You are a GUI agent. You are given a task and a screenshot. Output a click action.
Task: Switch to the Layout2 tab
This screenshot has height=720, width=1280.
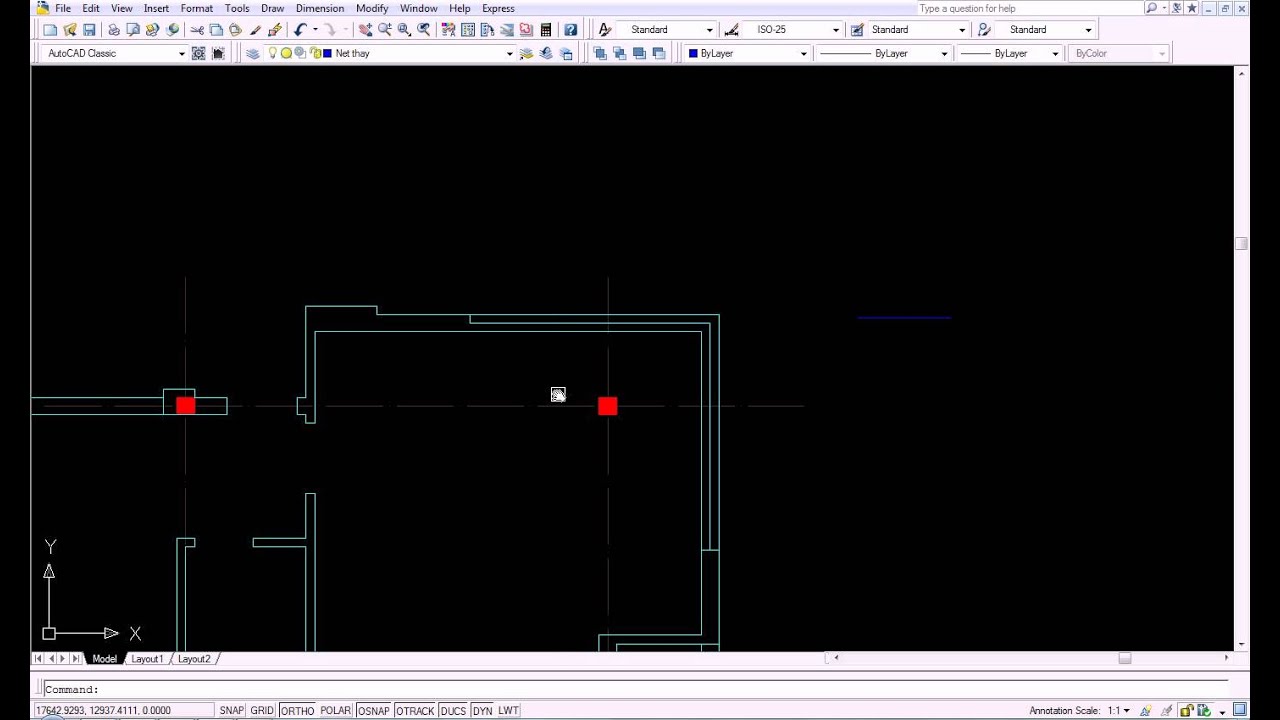[194, 659]
